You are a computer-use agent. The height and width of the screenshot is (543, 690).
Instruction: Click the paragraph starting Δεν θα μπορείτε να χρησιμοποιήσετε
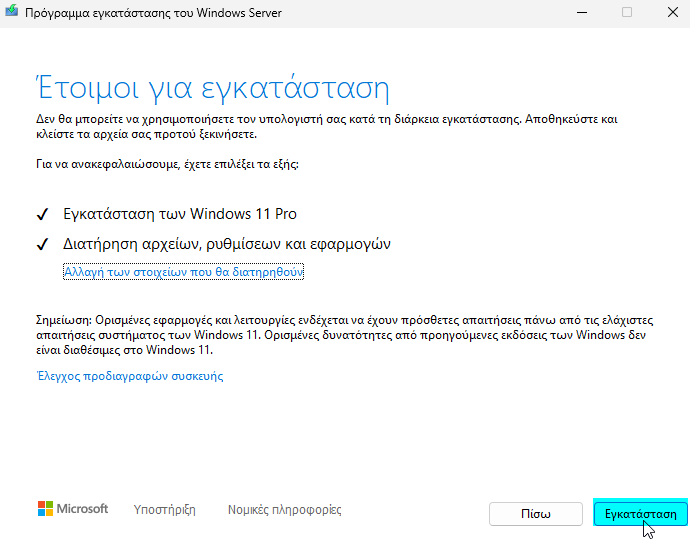tap(327, 126)
